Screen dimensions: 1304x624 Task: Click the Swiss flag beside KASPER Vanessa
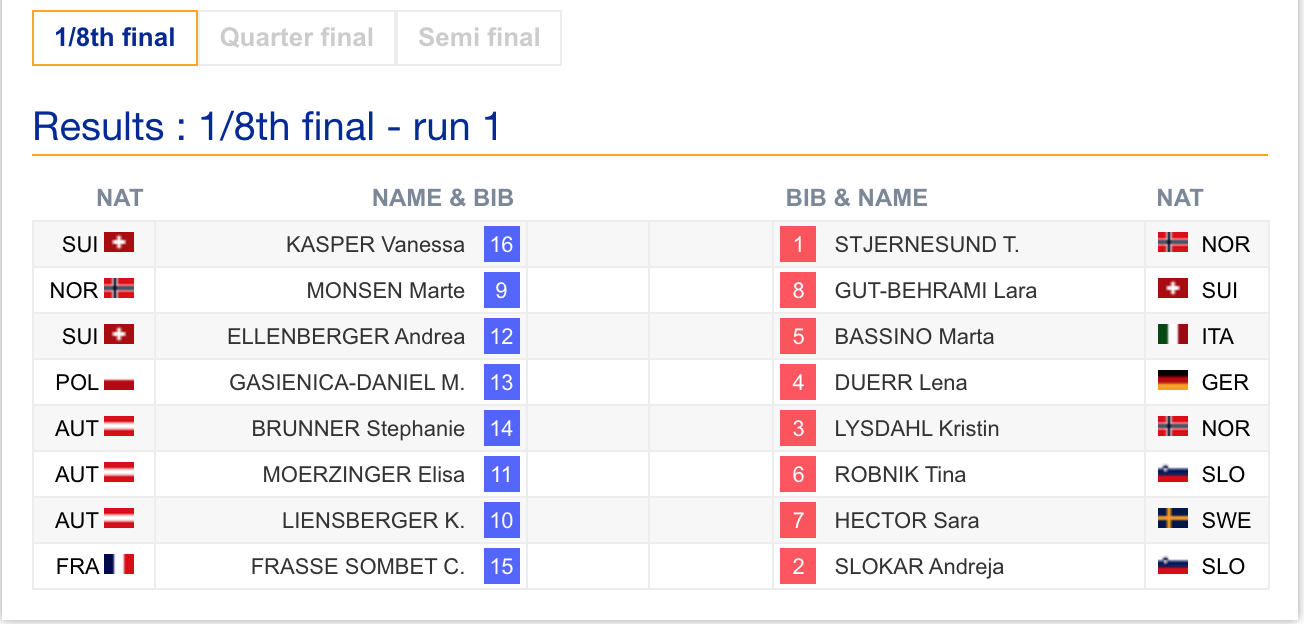pyautogui.click(x=118, y=243)
